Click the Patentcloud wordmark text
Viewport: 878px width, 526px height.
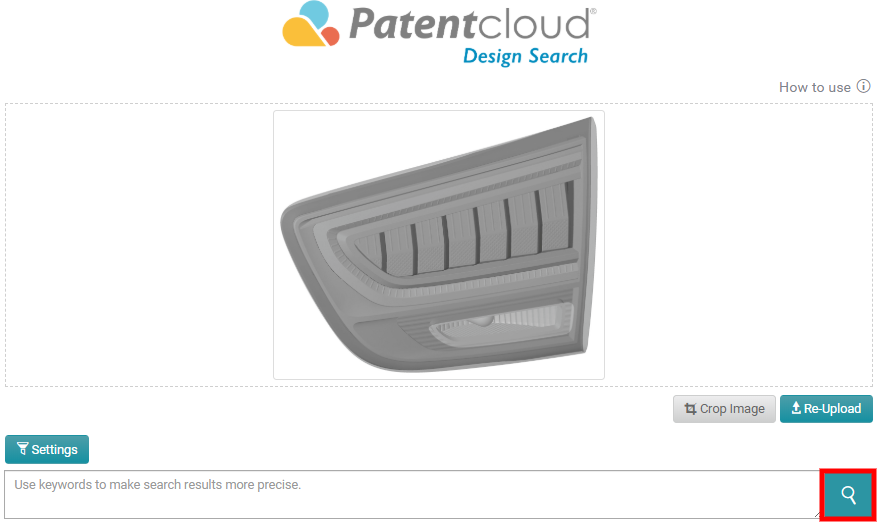(x=469, y=24)
